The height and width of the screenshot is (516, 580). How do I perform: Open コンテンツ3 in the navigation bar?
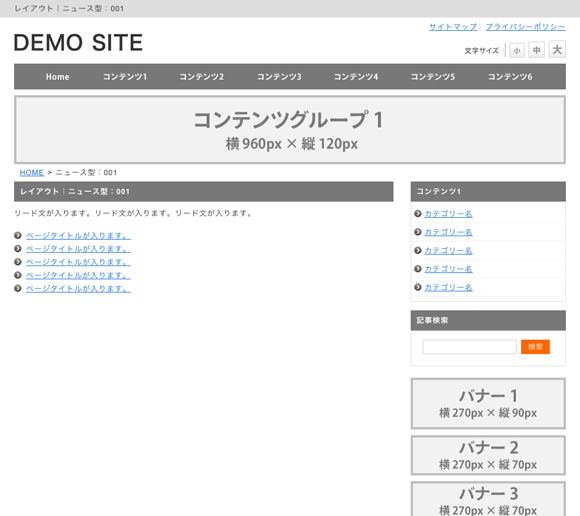279,77
